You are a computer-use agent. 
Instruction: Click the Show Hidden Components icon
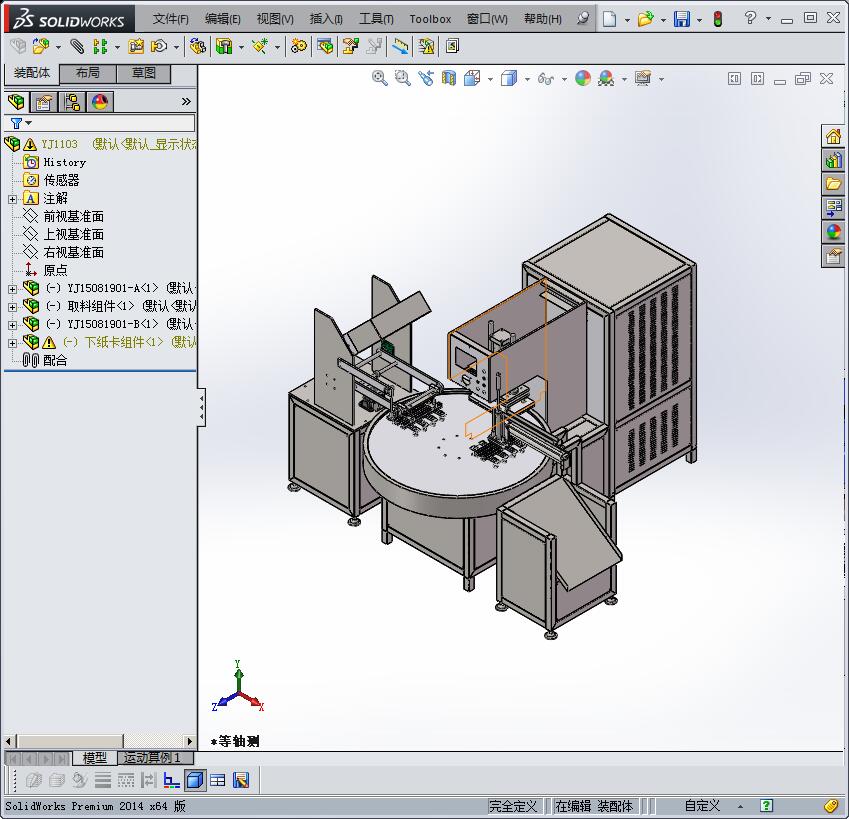(198, 47)
